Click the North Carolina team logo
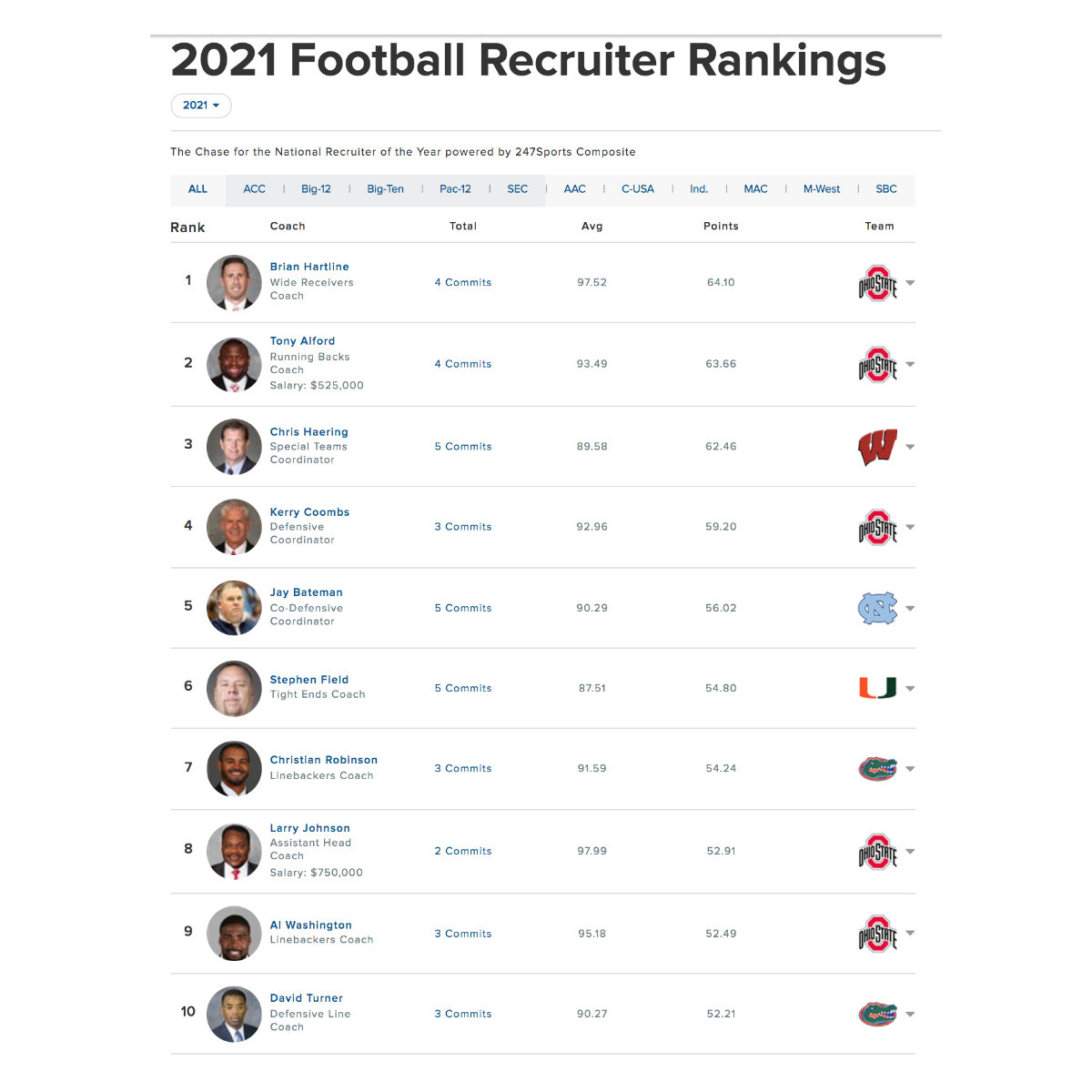1092x1092 pixels. coord(877,608)
